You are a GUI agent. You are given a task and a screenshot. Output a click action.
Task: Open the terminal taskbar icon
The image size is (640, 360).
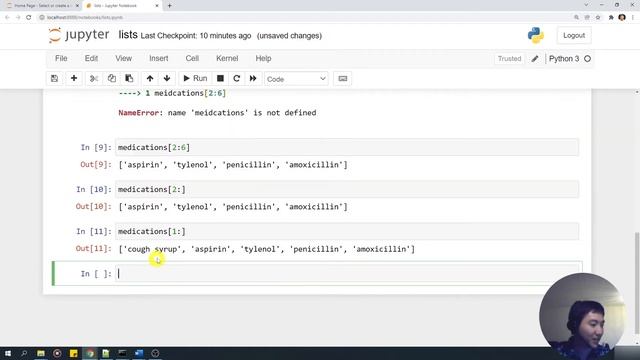click(122, 353)
